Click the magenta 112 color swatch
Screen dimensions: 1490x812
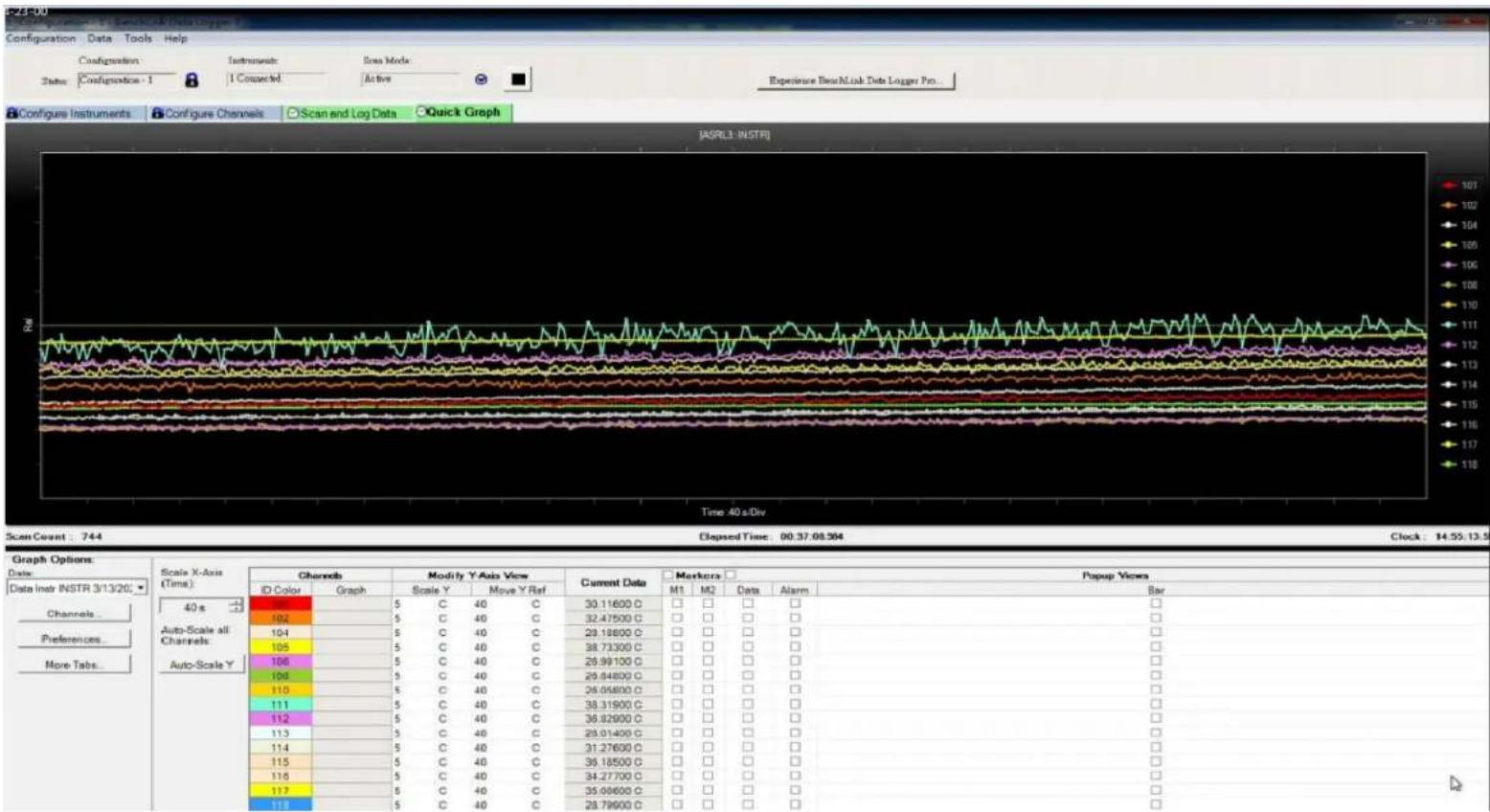pyautogui.click(x=281, y=719)
